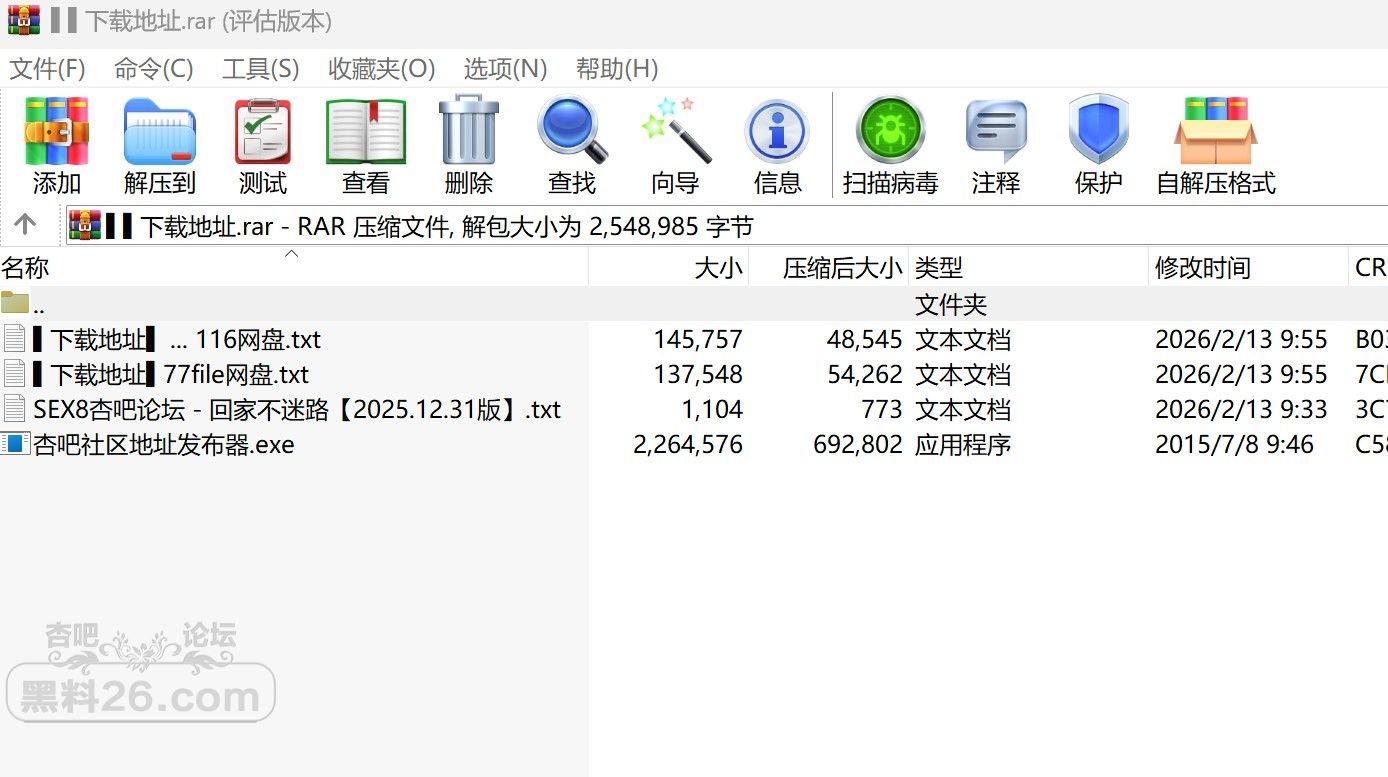Open the 收藏夹(O) menu
Screen dimensions: 1388x777
[x=381, y=69]
